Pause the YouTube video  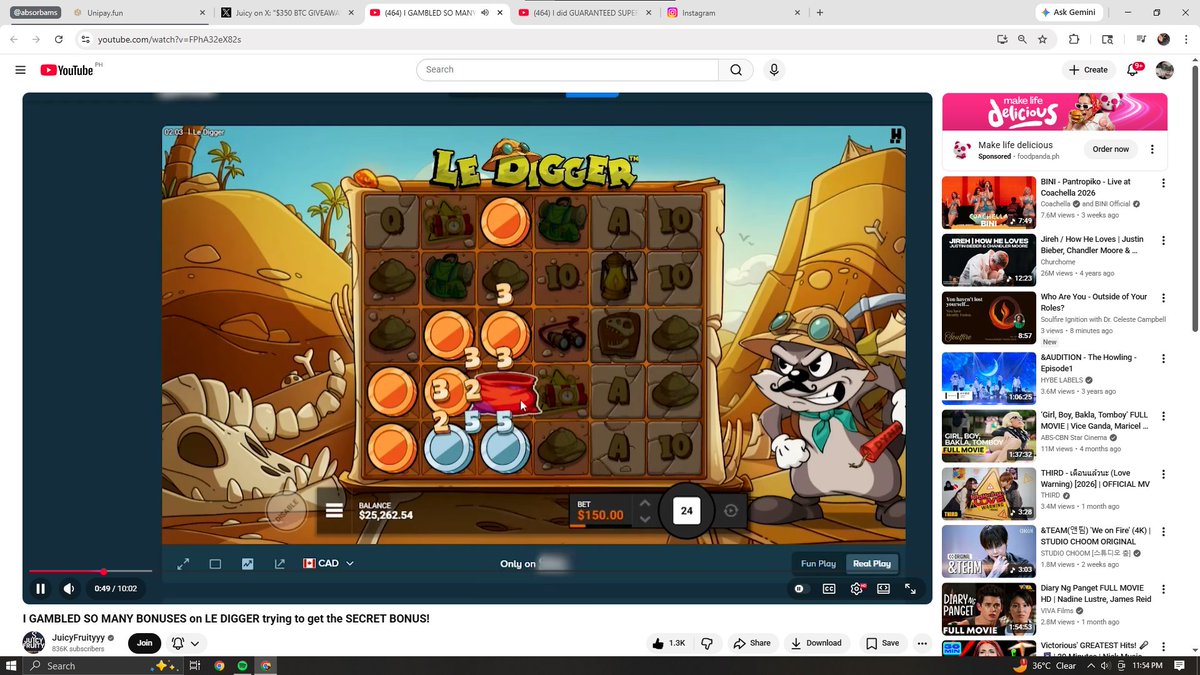pyautogui.click(x=40, y=589)
